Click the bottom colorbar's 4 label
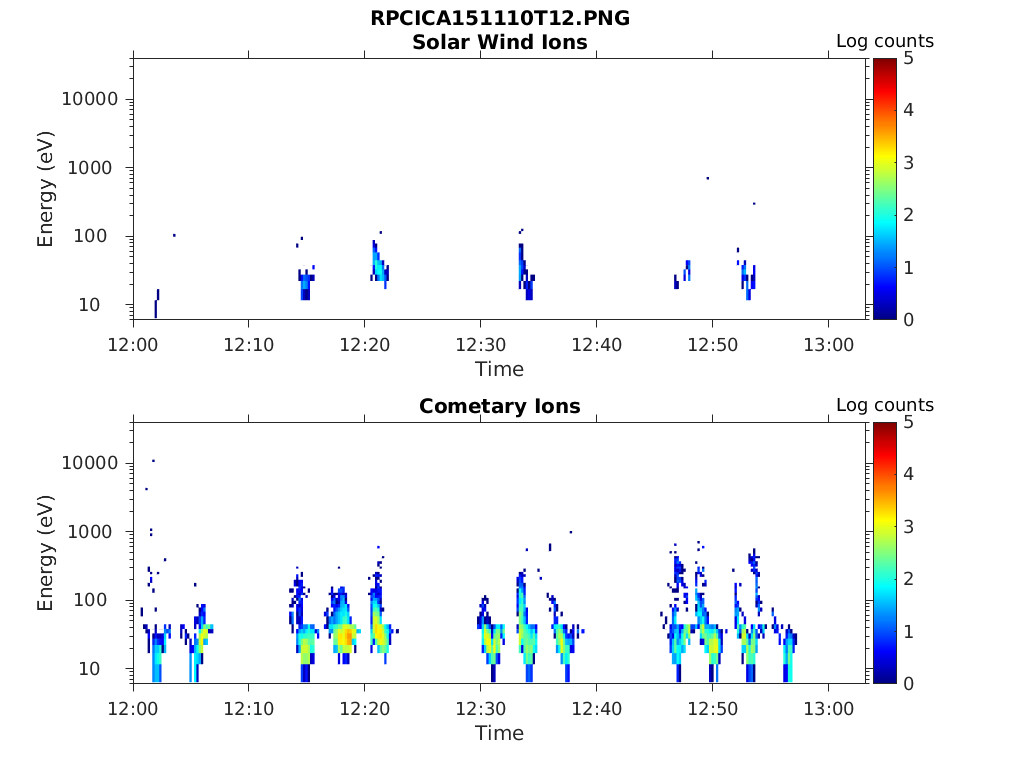The width and height of the screenshot is (1024, 768). point(908,474)
